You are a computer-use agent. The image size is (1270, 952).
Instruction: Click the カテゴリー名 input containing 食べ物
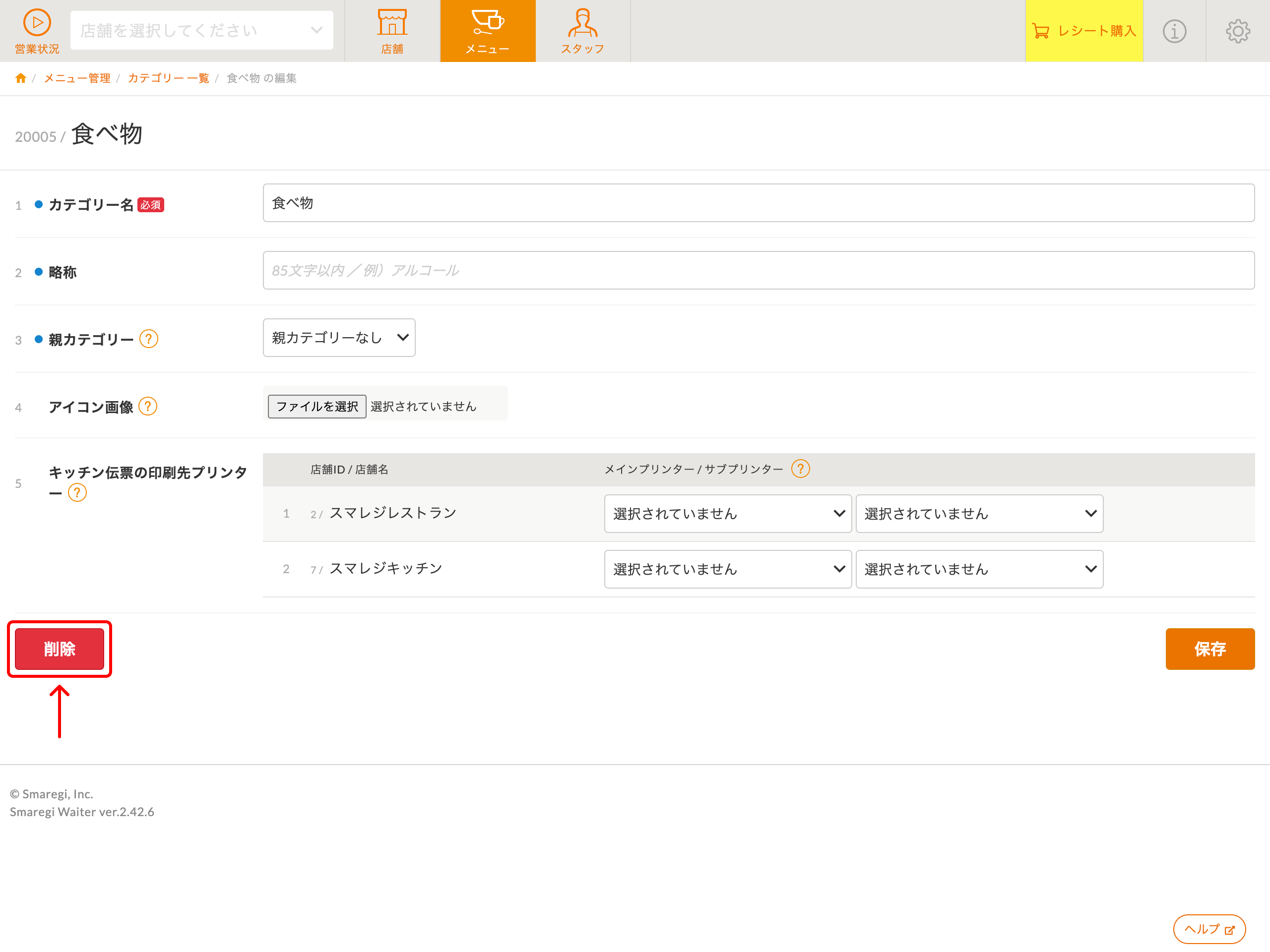759,203
